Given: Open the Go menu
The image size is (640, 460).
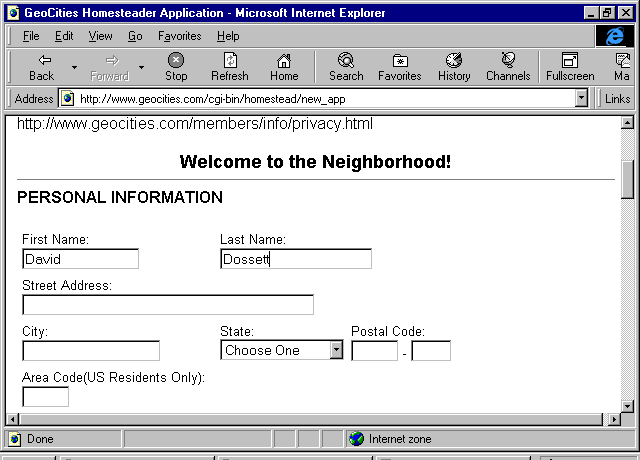Looking at the screenshot, I should pos(135,36).
